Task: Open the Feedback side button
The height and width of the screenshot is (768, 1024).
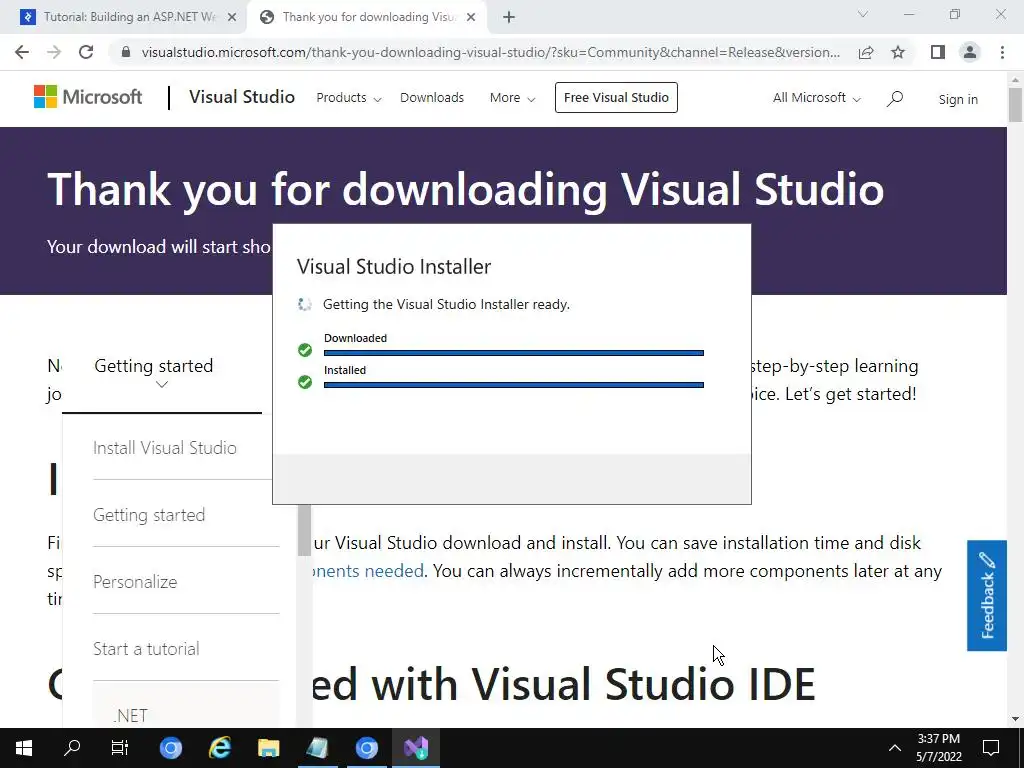Action: pyautogui.click(x=987, y=596)
